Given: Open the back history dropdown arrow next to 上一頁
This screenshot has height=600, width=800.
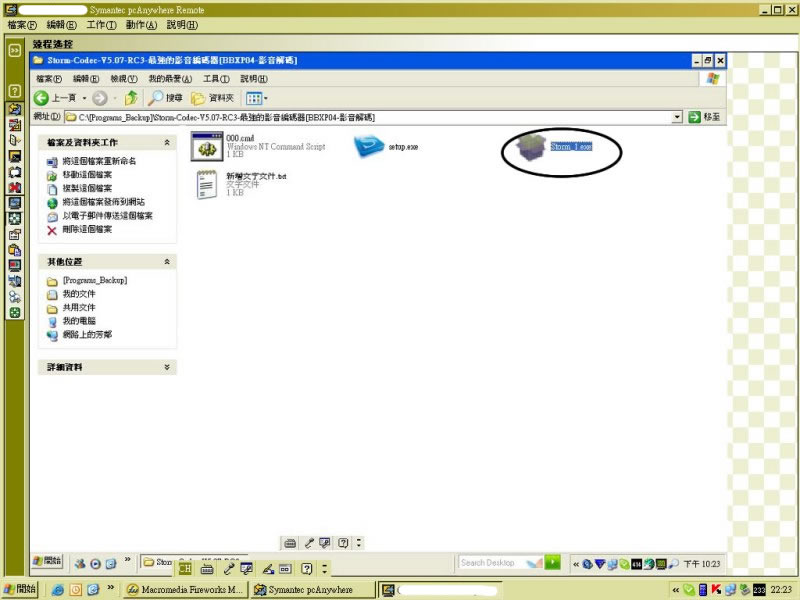Looking at the screenshot, I should tap(84, 98).
